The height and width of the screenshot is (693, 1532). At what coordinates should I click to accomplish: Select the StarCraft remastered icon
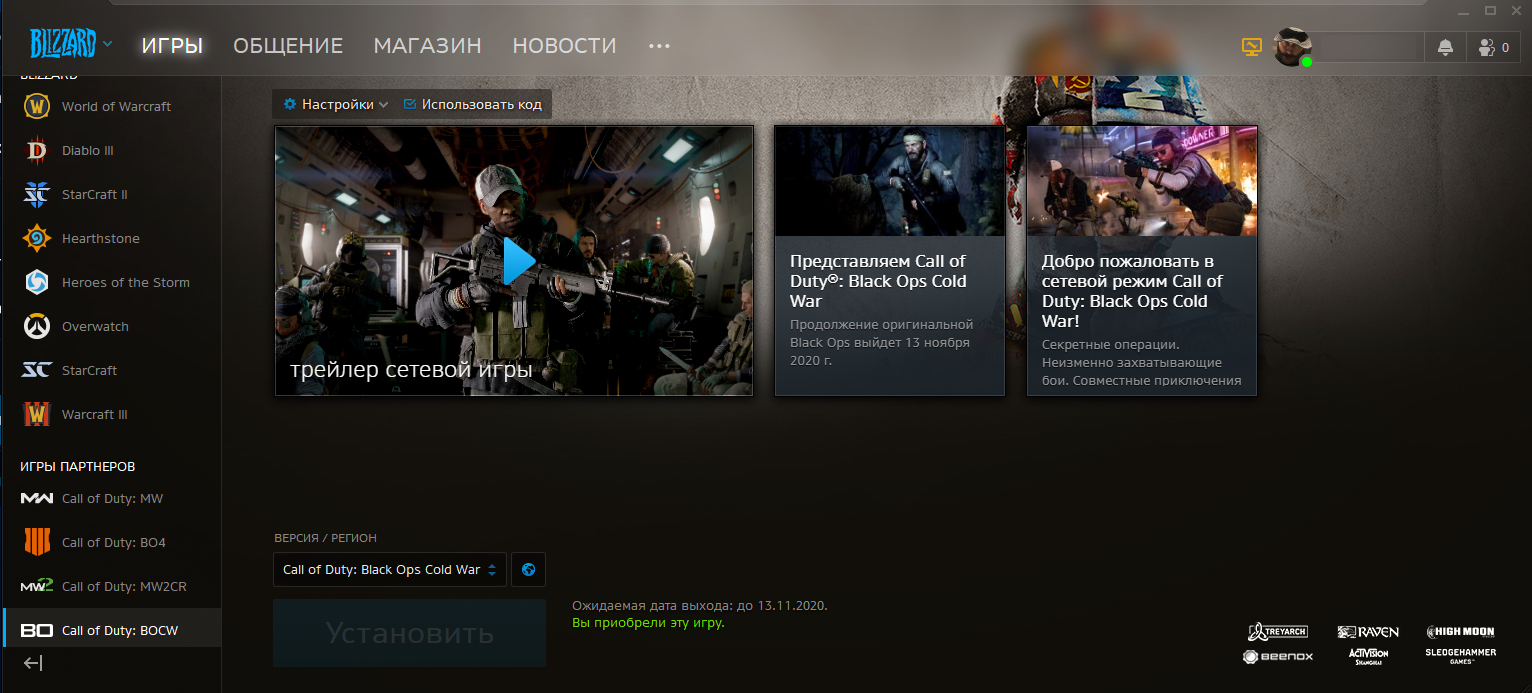[37, 370]
